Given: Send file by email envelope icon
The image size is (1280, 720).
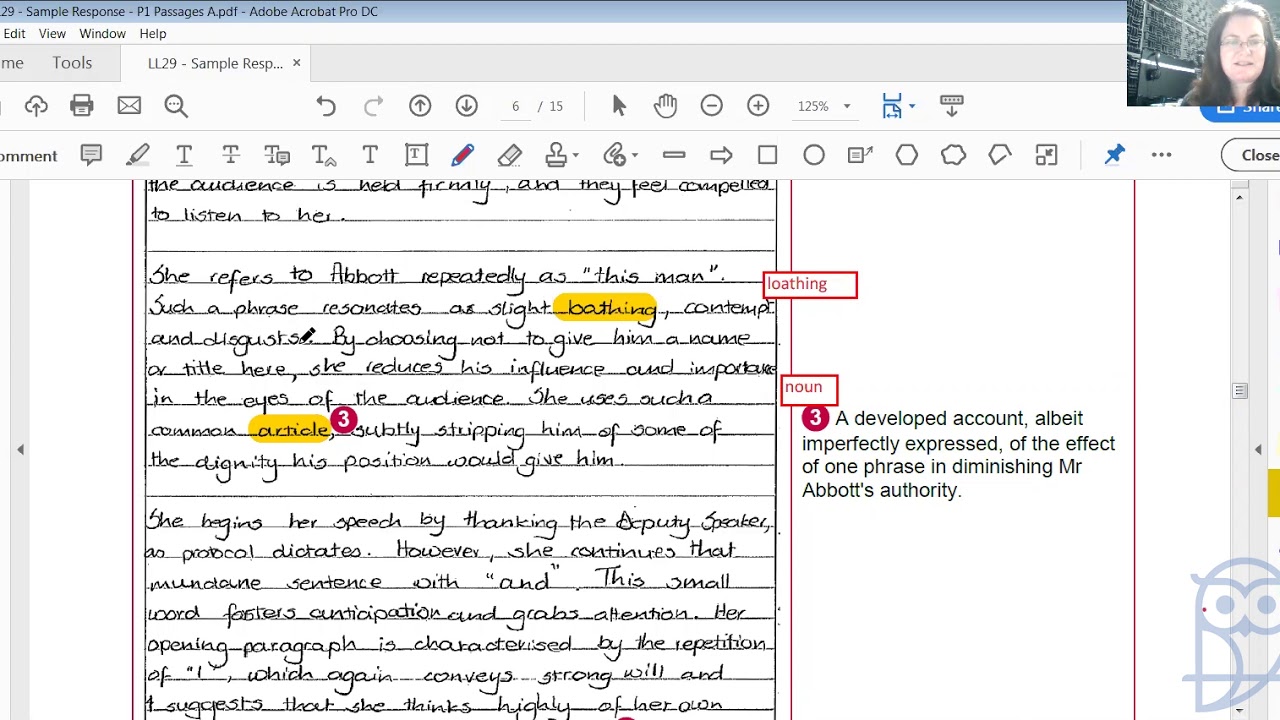Looking at the screenshot, I should (x=129, y=106).
